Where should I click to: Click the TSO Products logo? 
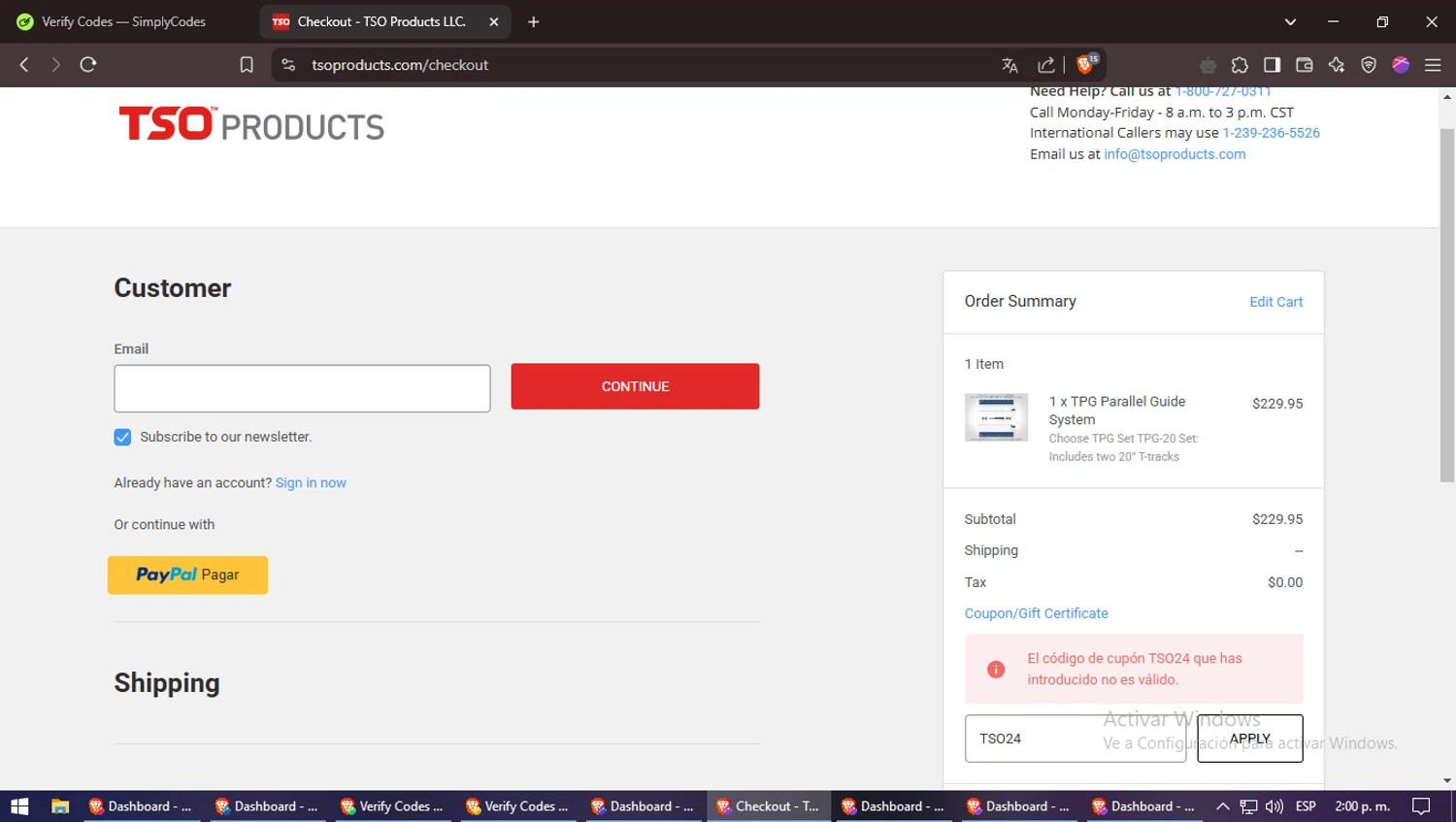click(x=251, y=124)
